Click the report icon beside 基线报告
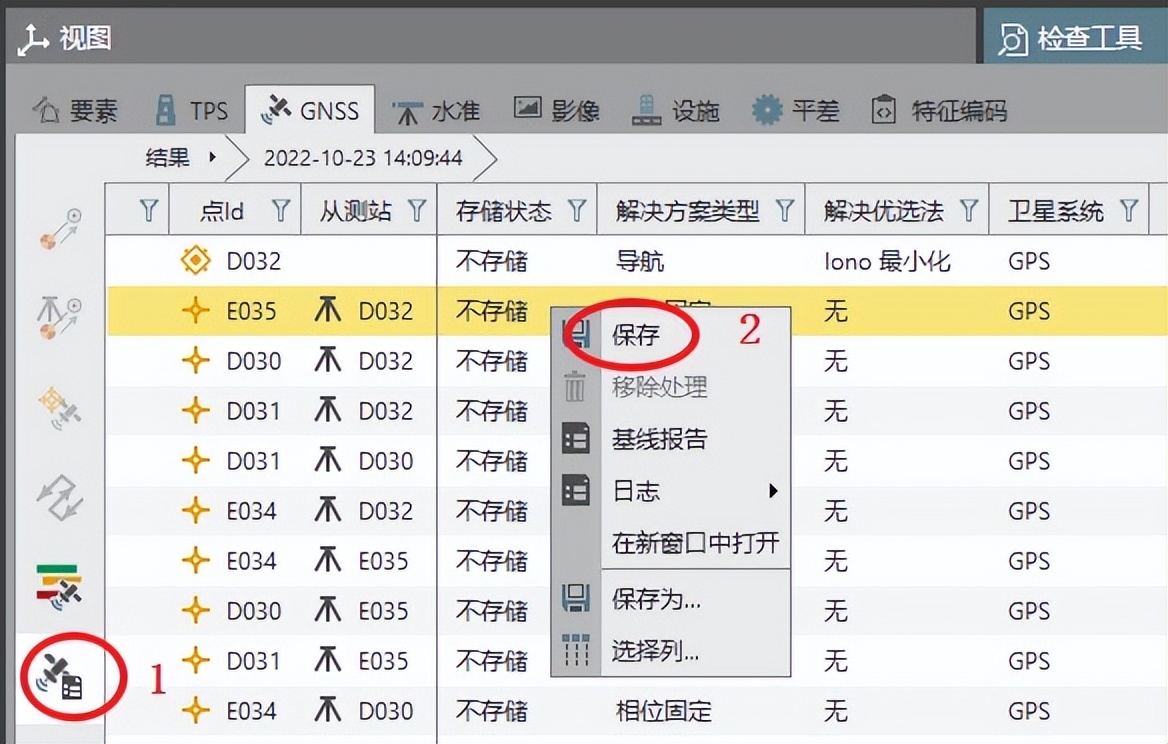The image size is (1168, 744). pos(576,439)
